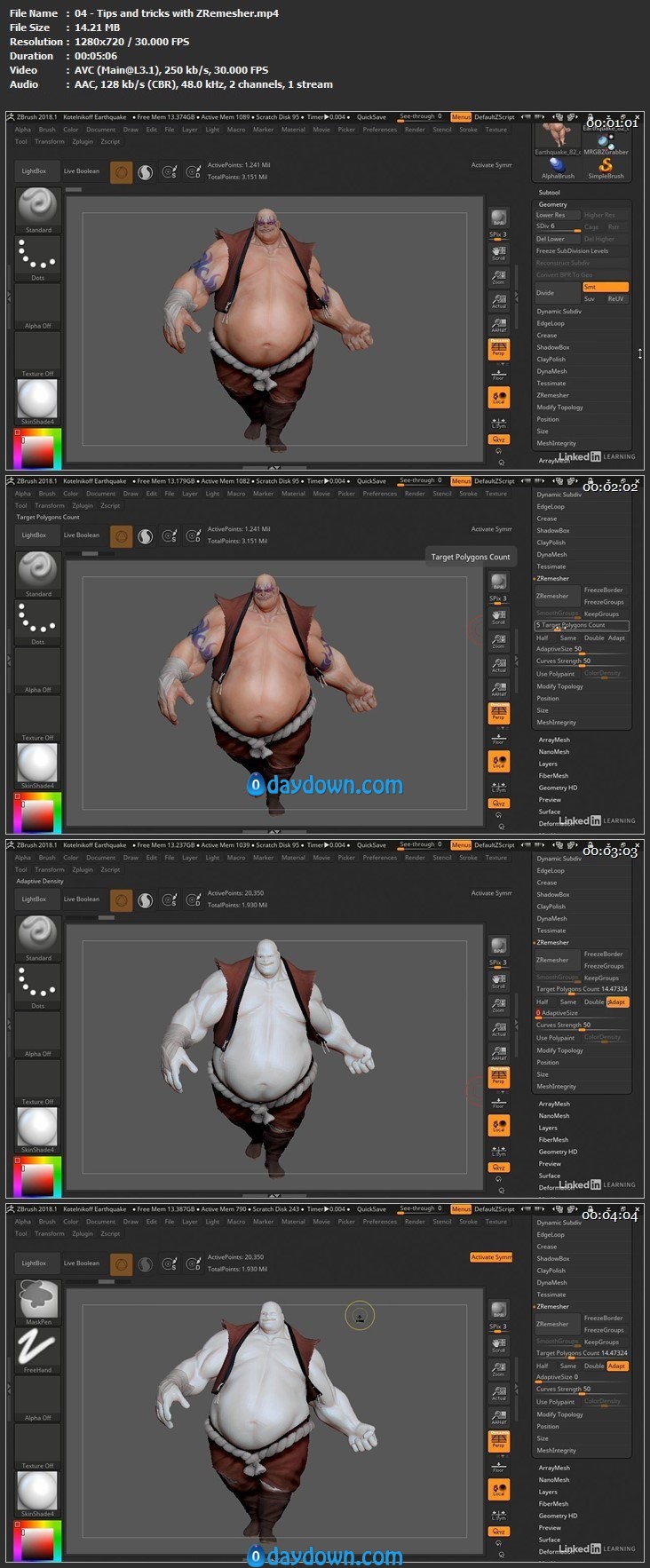Click the Divide button in 00:01:01 frame

(557, 293)
